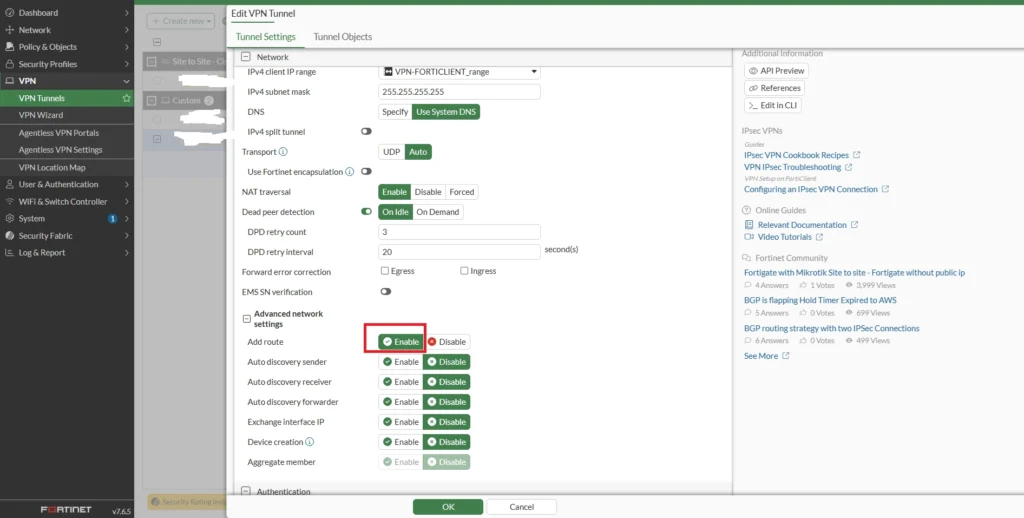
Task: Select Enable for Auto discovery sender
Action: 400,362
